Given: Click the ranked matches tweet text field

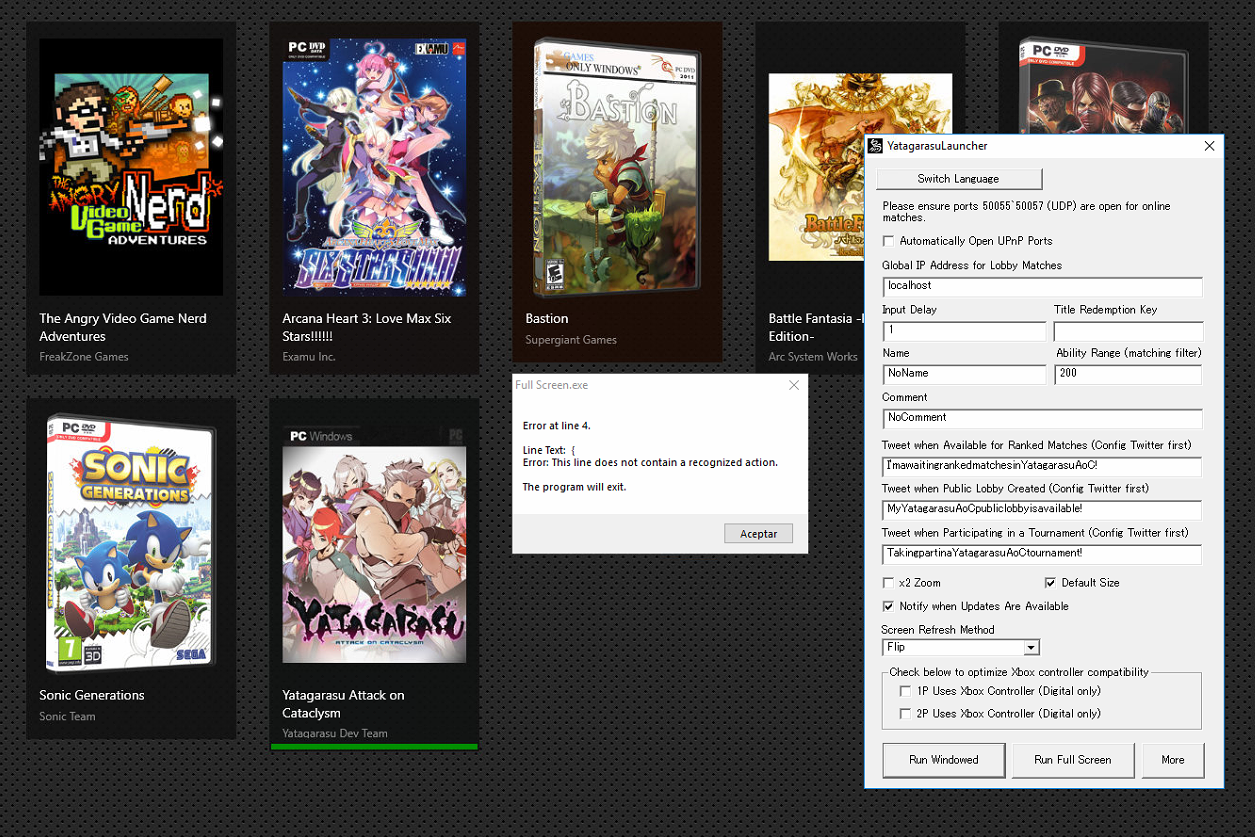Looking at the screenshot, I should [x=1042, y=467].
